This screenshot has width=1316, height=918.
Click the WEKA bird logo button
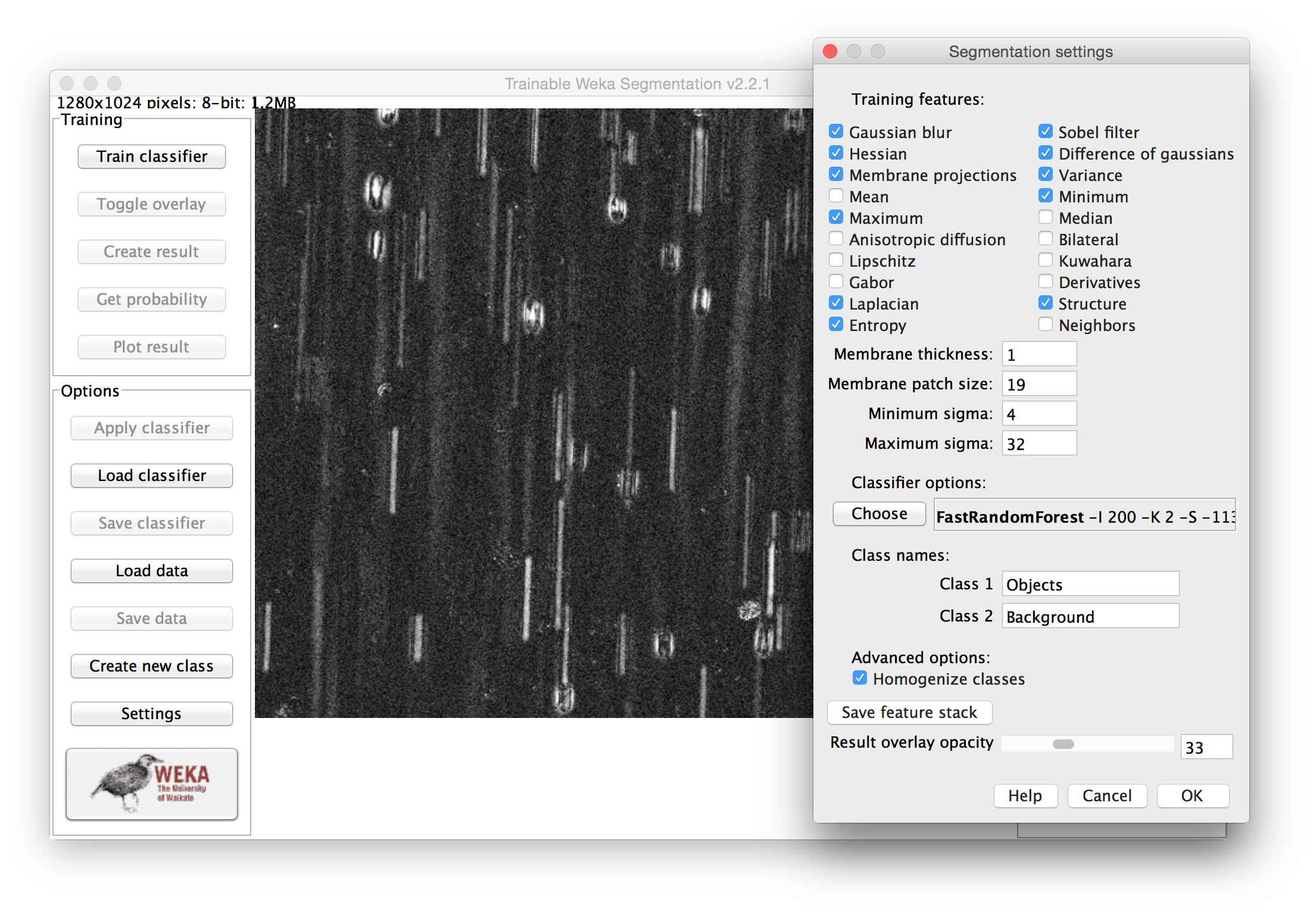(151, 783)
